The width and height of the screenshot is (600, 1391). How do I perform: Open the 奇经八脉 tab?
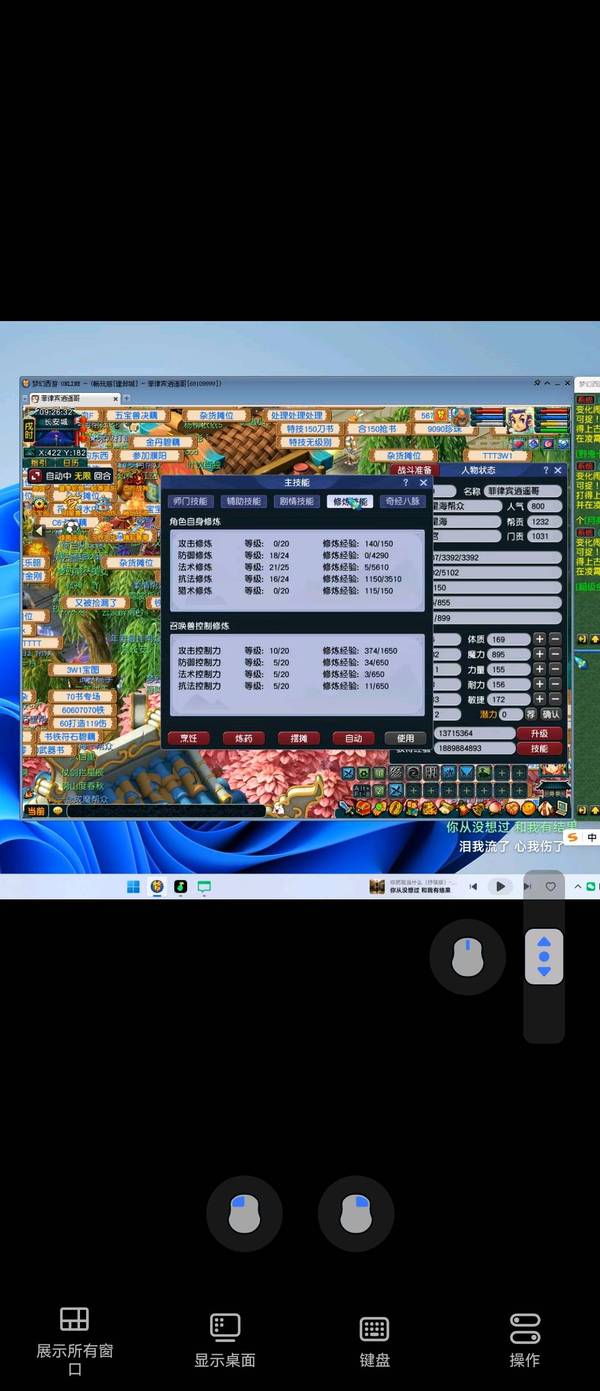[x=403, y=501]
